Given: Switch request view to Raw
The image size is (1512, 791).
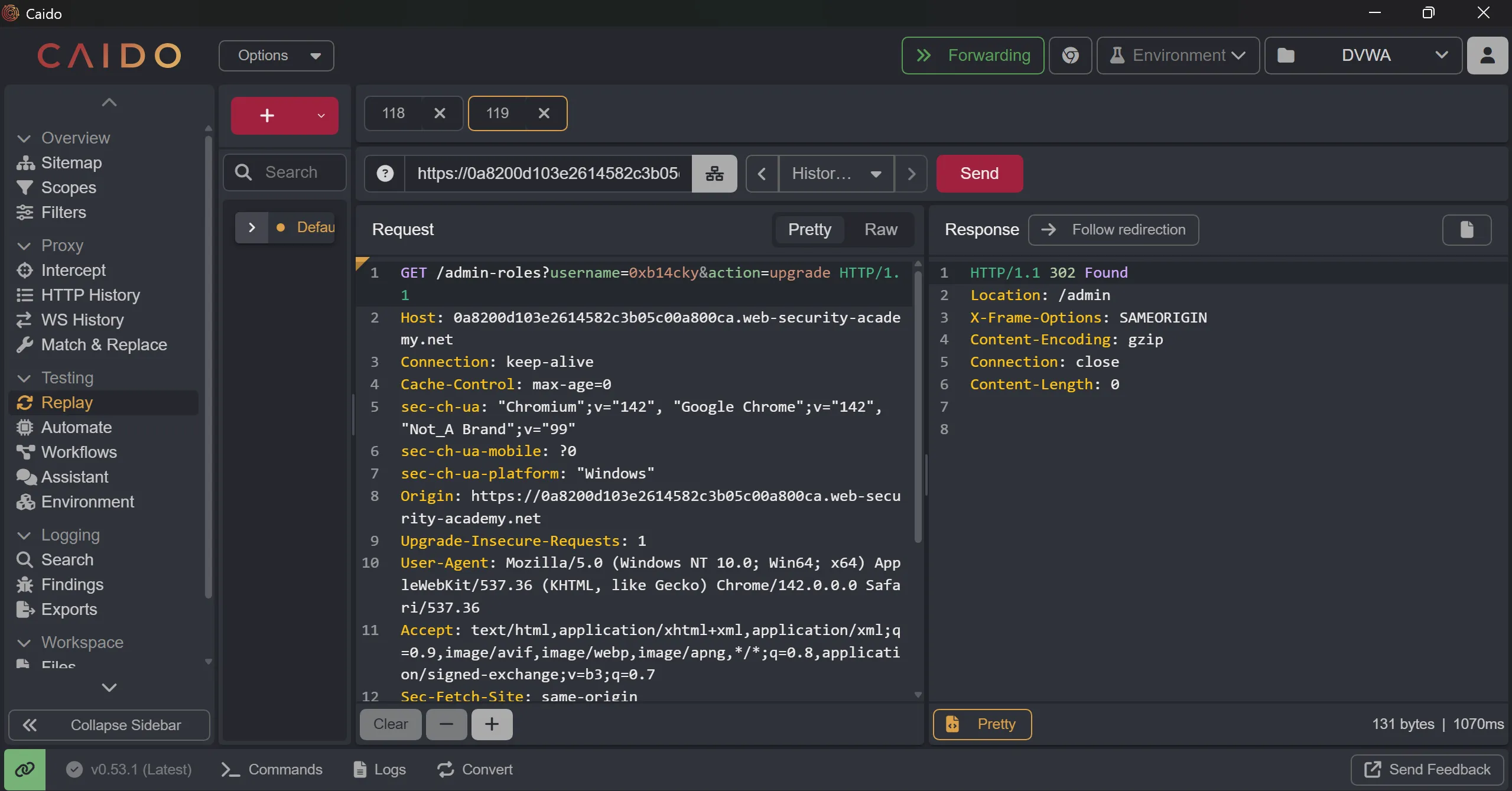Looking at the screenshot, I should [880, 230].
